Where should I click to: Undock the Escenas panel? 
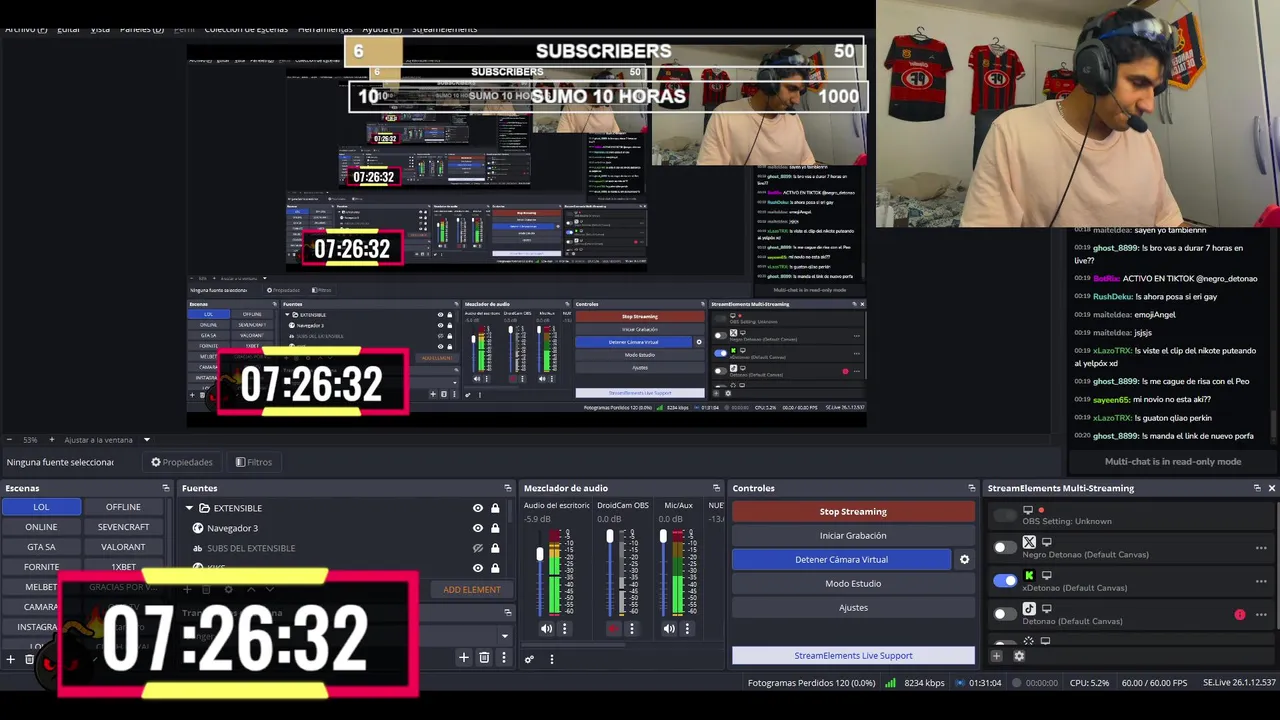pos(166,488)
